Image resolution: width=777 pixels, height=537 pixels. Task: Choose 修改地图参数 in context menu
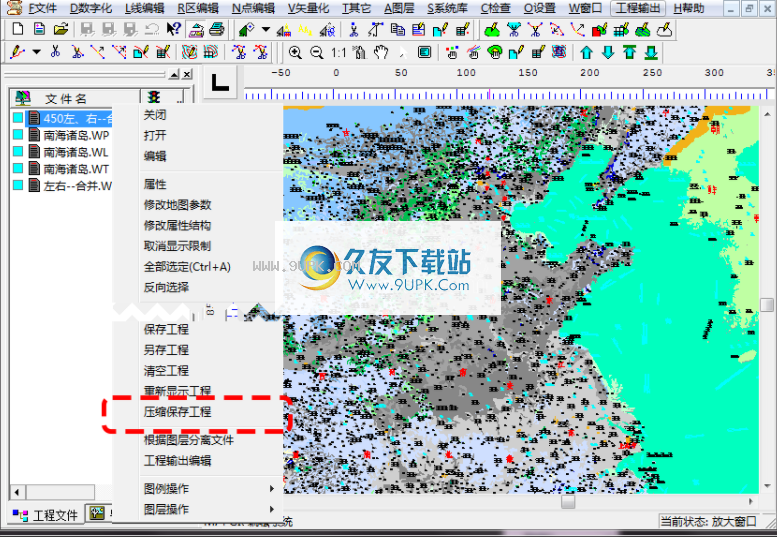pyautogui.click(x=177, y=205)
